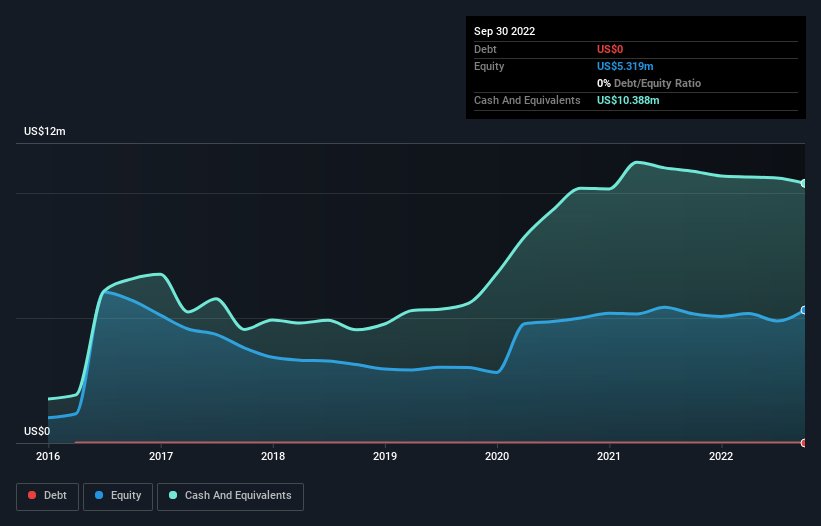Viewport: 821px width, 526px height.
Task: Toggle the Cash And Equivalents legend button
Action: coord(230,496)
